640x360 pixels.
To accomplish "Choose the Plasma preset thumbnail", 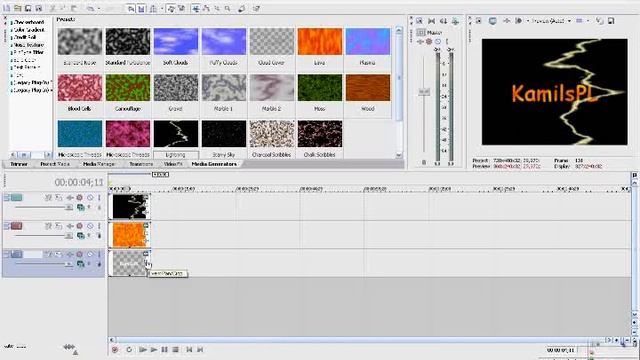I will point(368,41).
